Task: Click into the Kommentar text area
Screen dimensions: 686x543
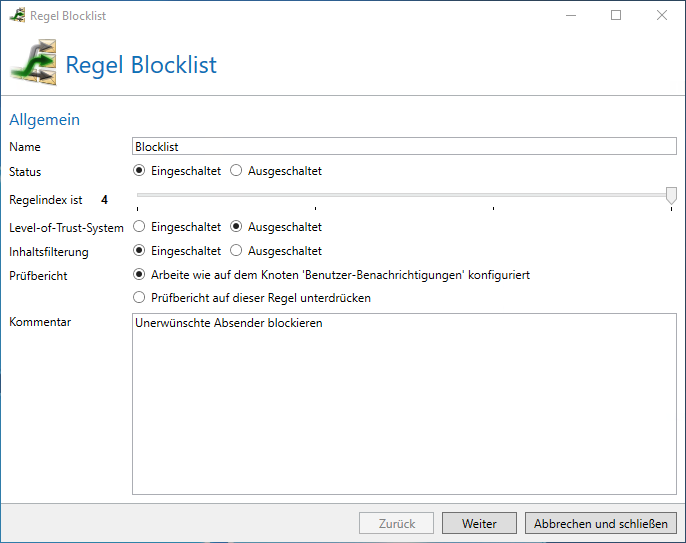Action: pyautogui.click(x=404, y=404)
